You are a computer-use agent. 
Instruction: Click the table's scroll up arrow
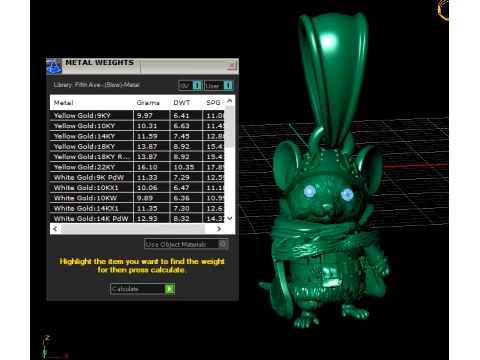click(x=230, y=101)
